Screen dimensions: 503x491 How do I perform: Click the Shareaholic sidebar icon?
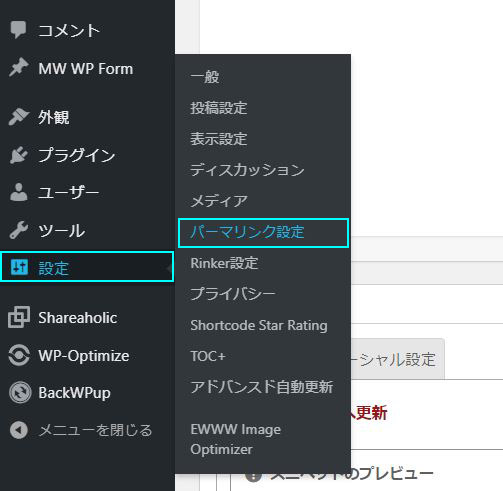19,317
